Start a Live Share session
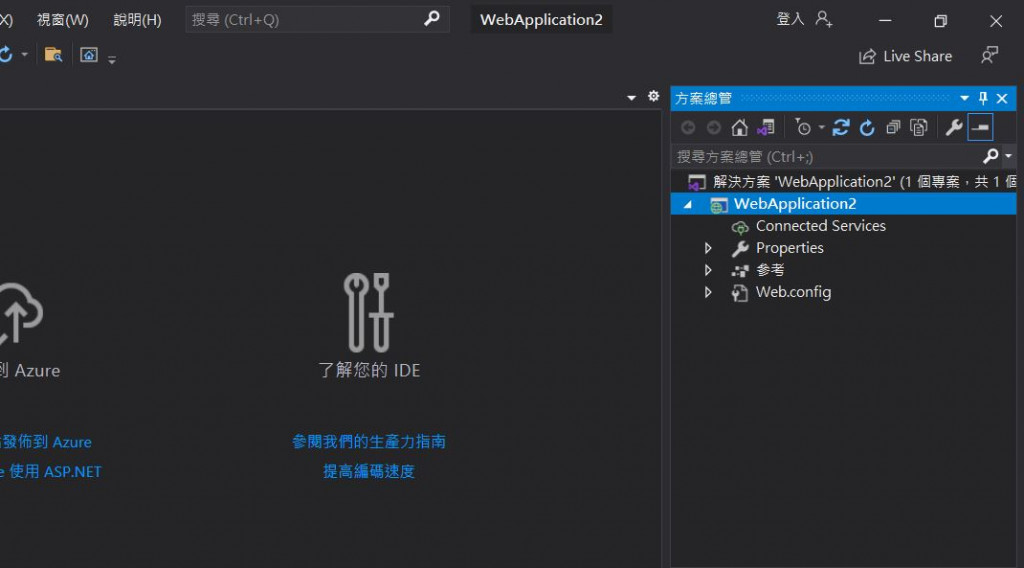Image resolution: width=1024 pixels, height=568 pixels. pos(905,56)
